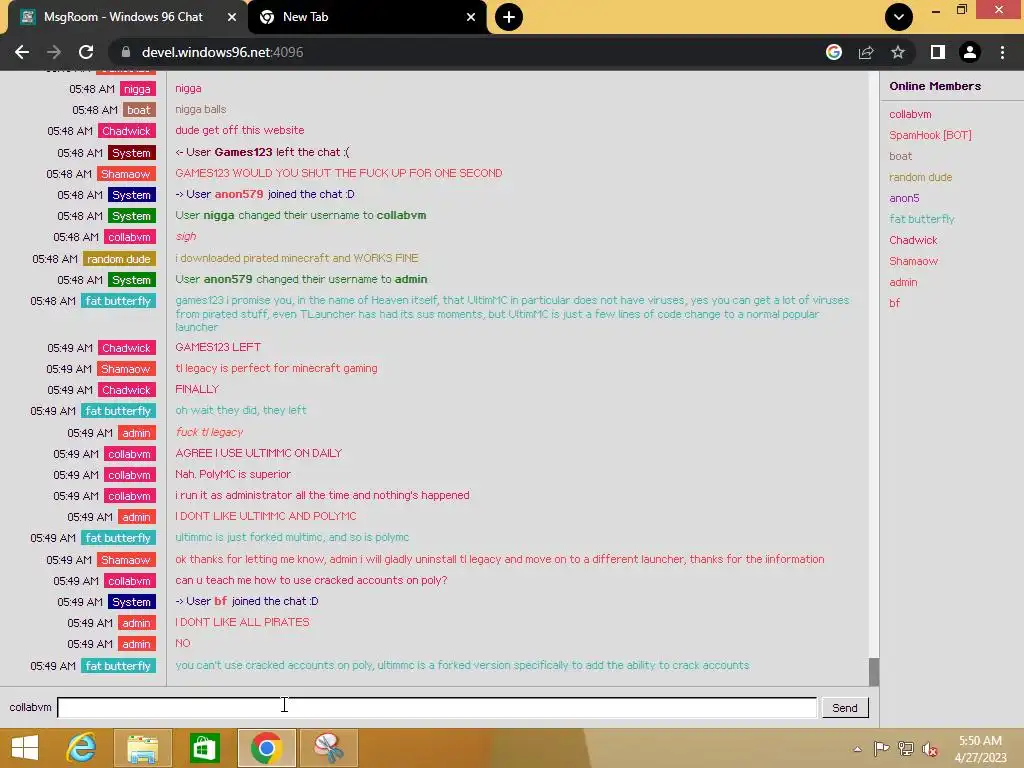This screenshot has height=768, width=1024.
Task: Show hidden tray icons arrow
Action: click(x=857, y=749)
